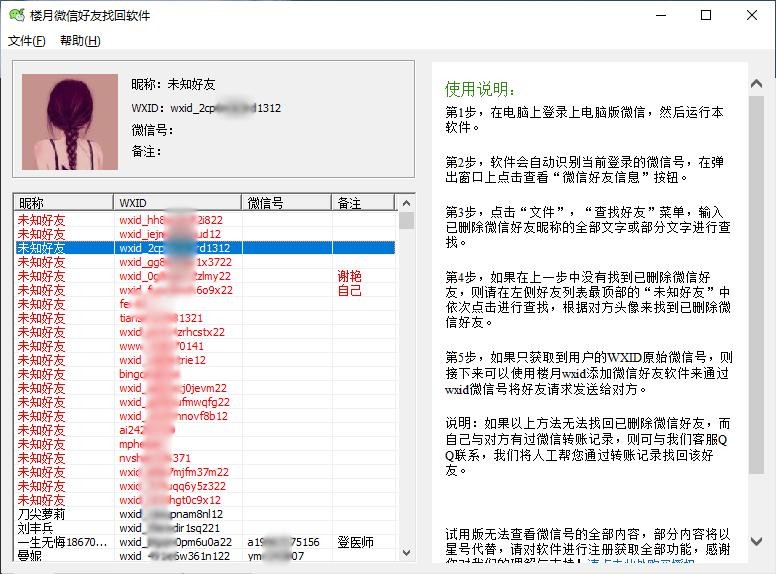This screenshot has height=574, width=776.
Task: Click the 备注 column header
Action: click(x=362, y=203)
